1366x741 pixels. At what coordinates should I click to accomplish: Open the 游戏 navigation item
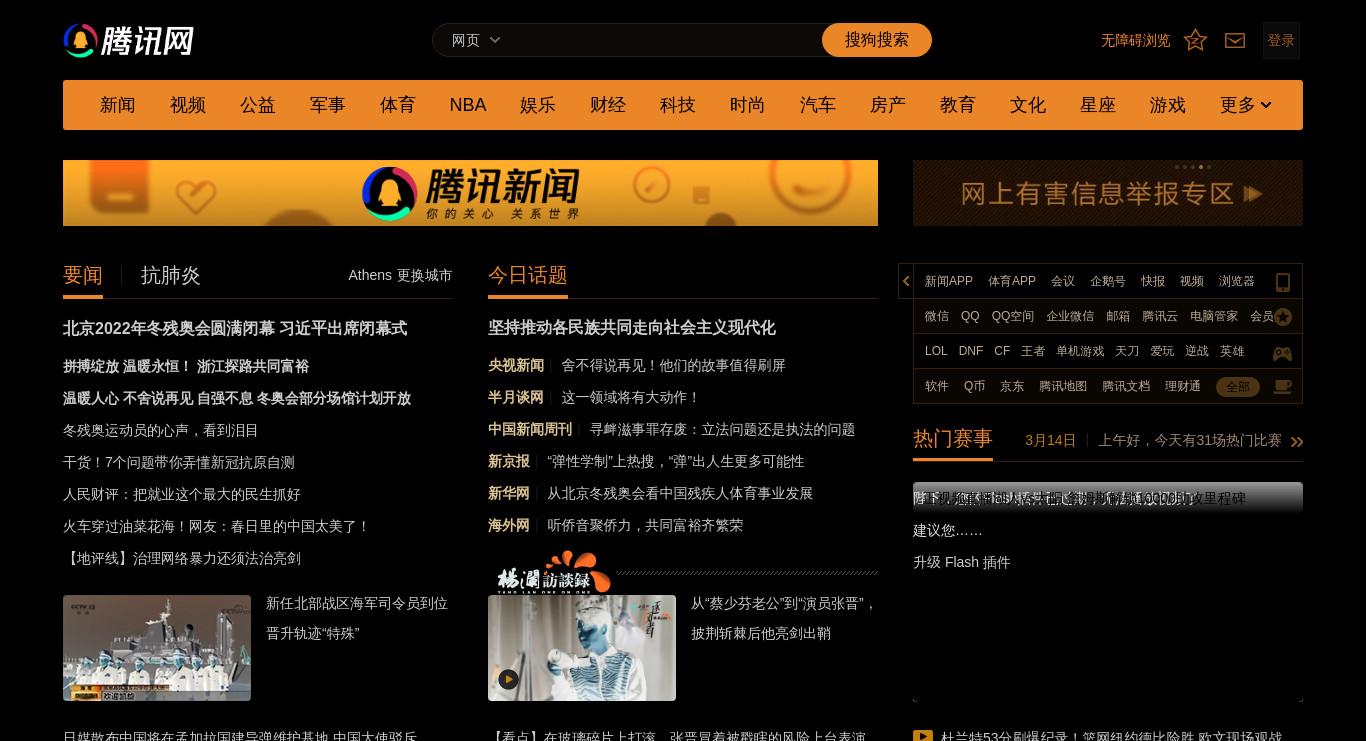(x=1168, y=105)
